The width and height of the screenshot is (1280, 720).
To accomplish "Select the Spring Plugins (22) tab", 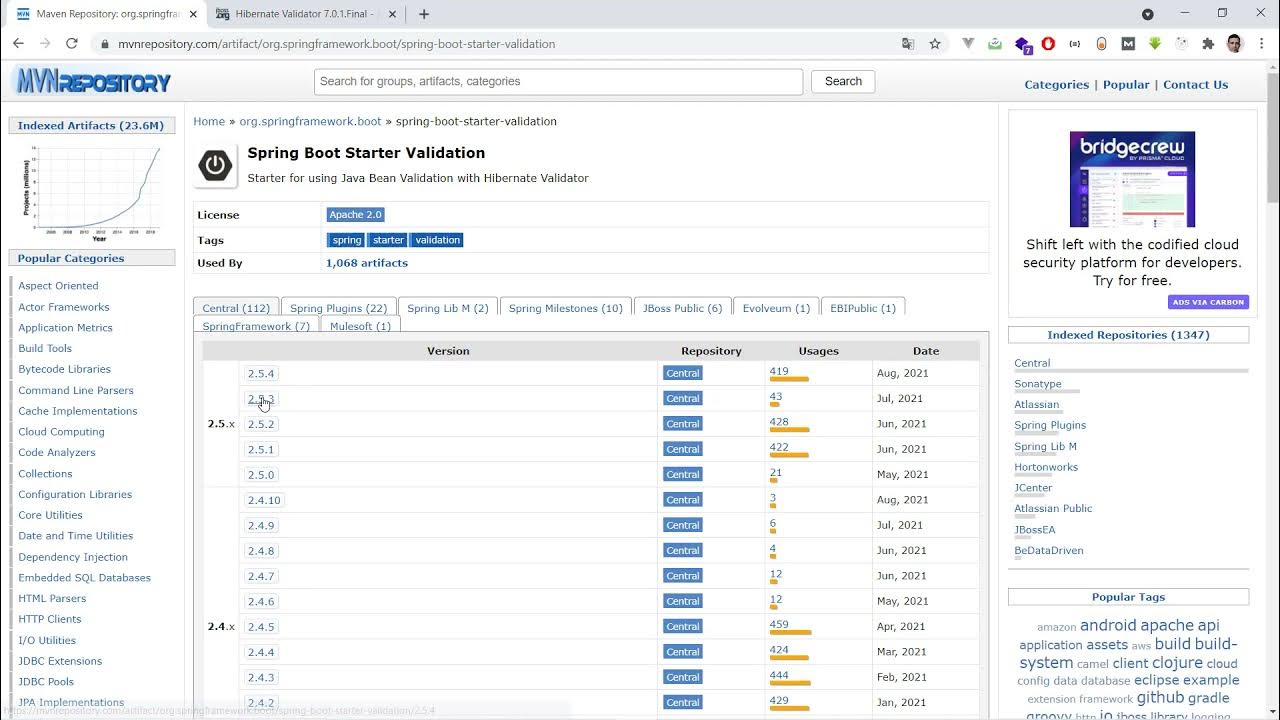I will [x=338, y=308].
